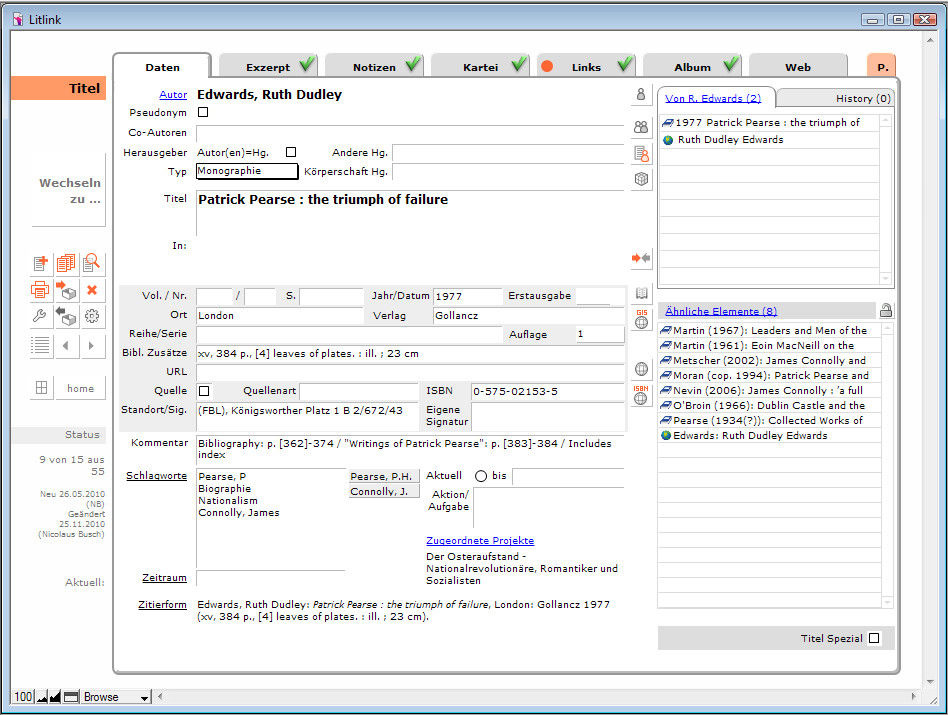Click the document with person icon

click(x=641, y=154)
